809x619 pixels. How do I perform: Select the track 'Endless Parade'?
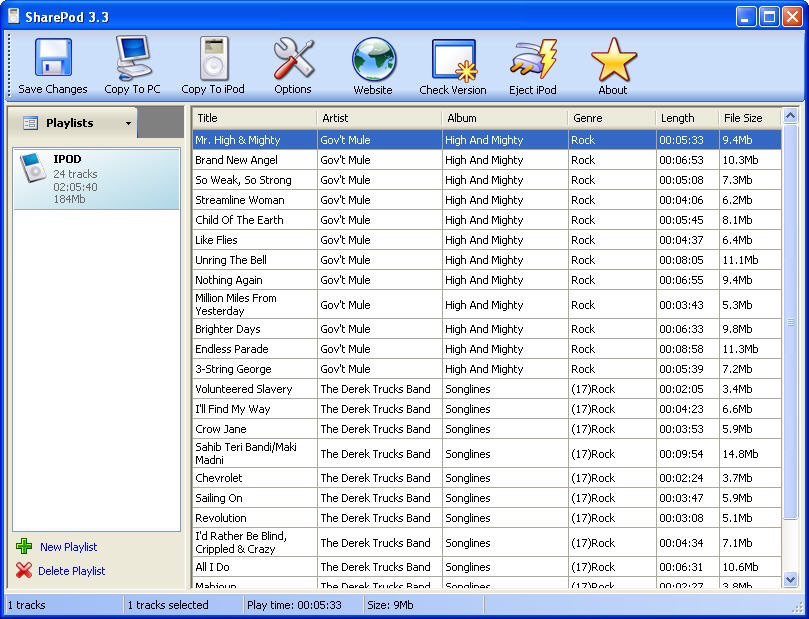(487, 349)
